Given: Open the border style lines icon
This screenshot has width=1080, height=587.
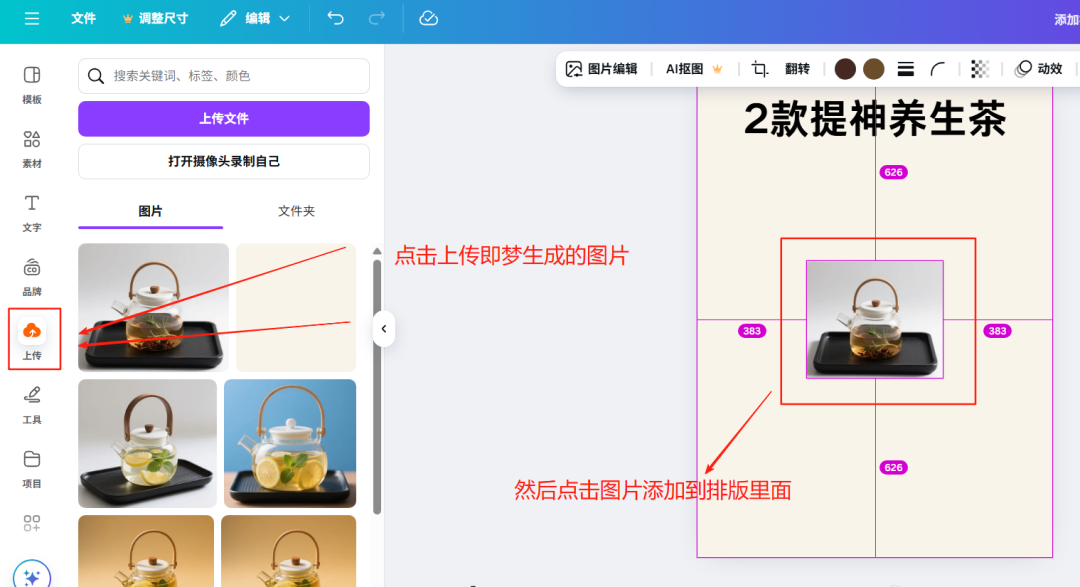Looking at the screenshot, I should (906, 69).
